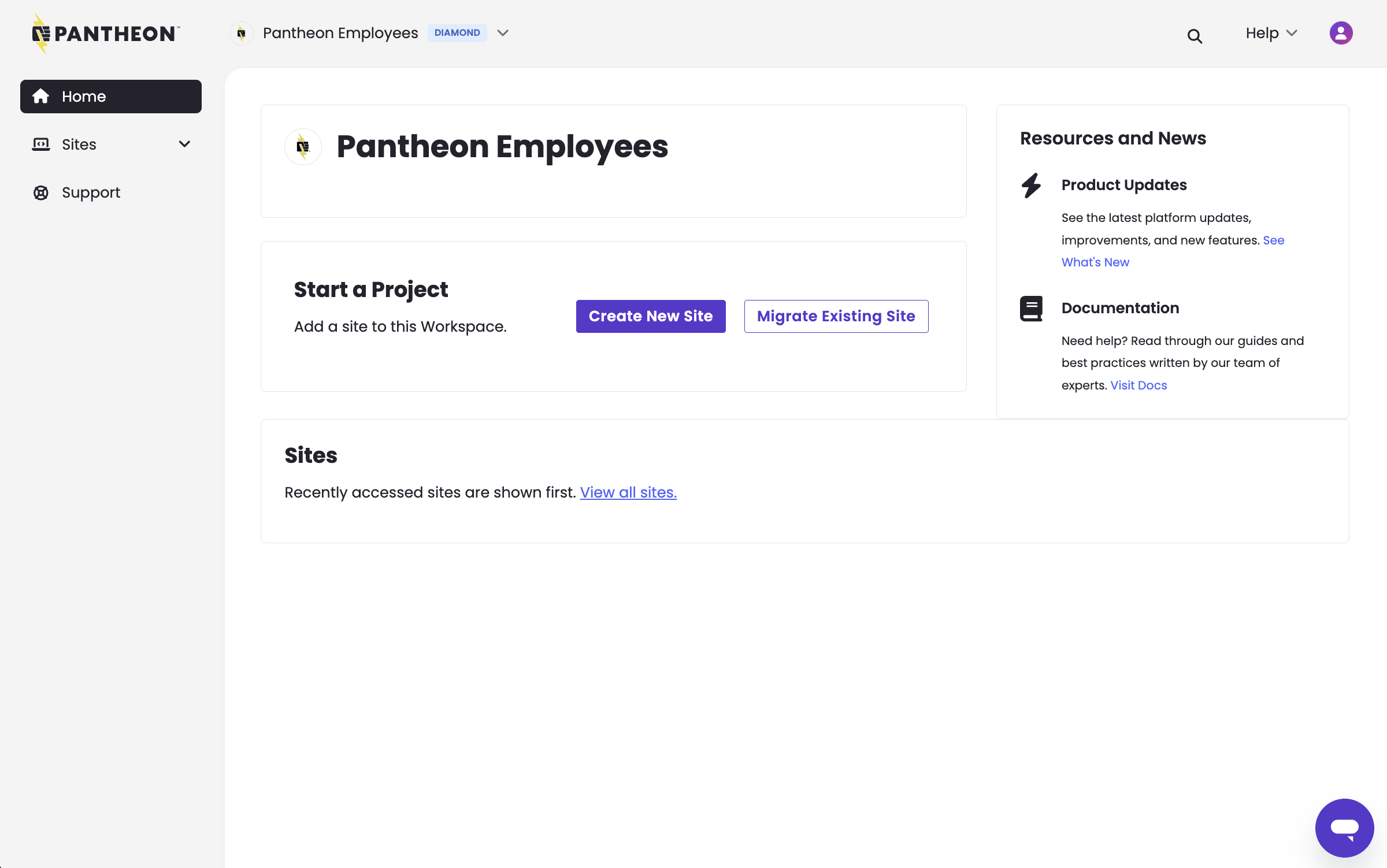The image size is (1387, 868).
Task: Click the Product Updates lightning bolt icon
Action: pyautogui.click(x=1031, y=186)
